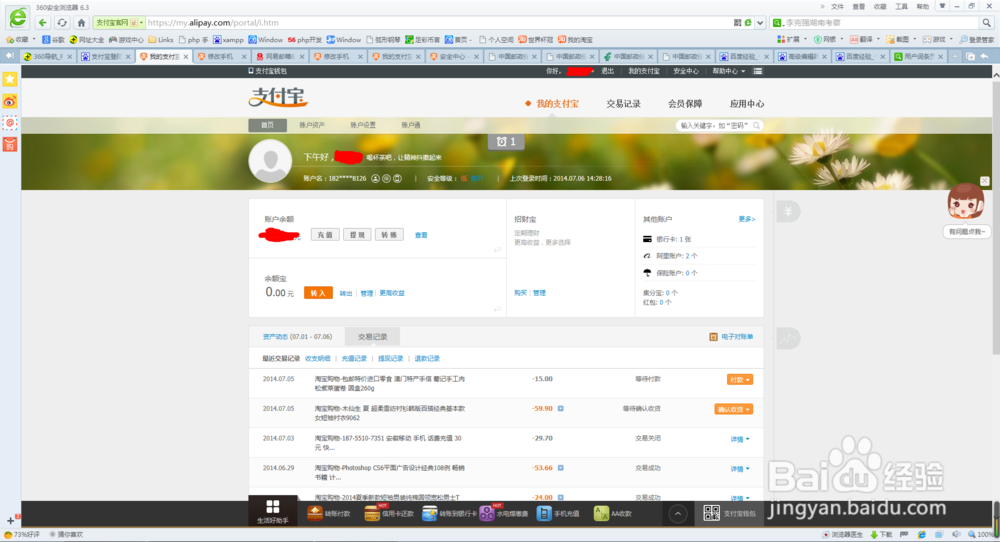Screen dimensions: 1000x542
Task: Click the 登录管家 login manager toolbar icon
Action: (x=976, y=40)
